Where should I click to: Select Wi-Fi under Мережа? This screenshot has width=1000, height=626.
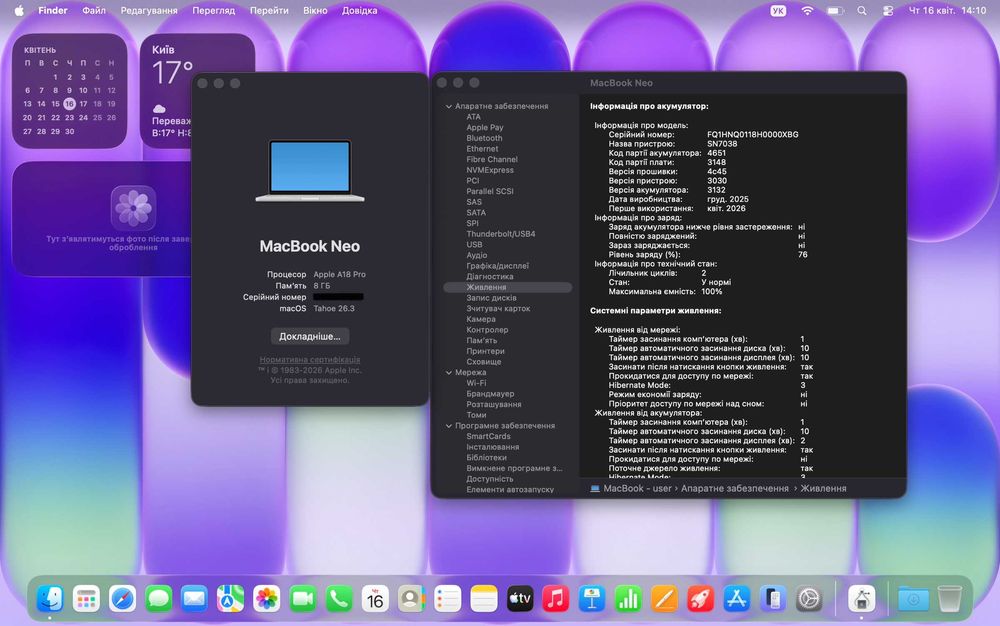(x=476, y=383)
